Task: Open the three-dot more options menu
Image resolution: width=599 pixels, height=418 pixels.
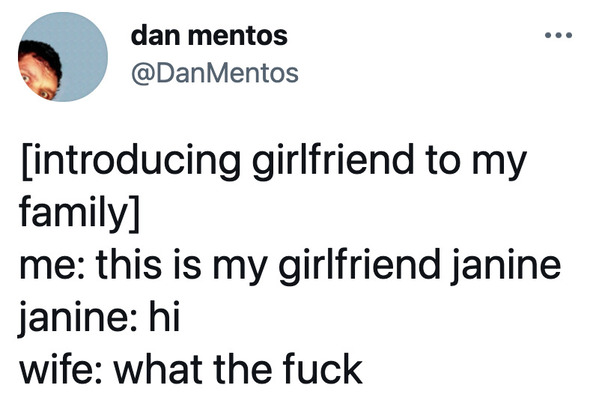Action: (558, 36)
